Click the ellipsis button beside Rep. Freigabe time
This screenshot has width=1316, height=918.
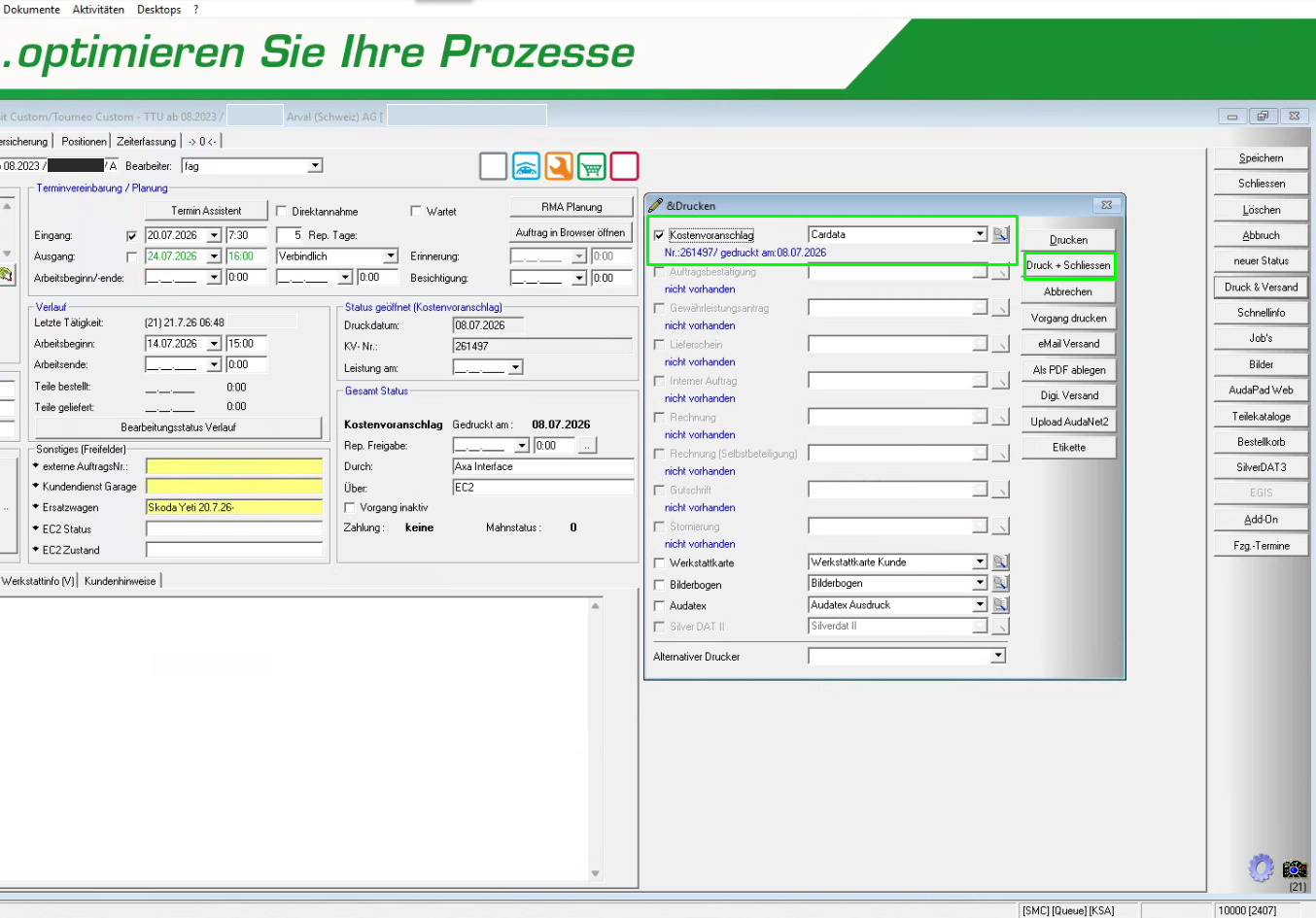pyautogui.click(x=587, y=446)
